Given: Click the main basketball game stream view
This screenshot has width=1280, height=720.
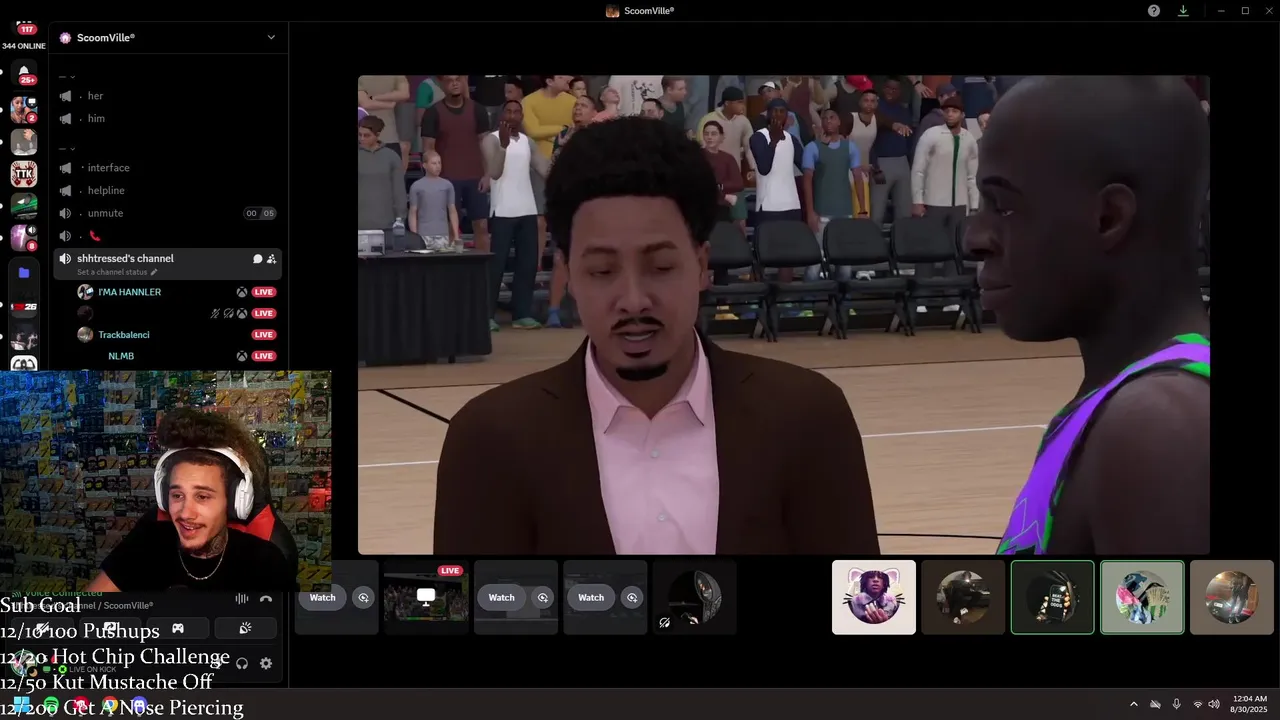Looking at the screenshot, I should 784,315.
